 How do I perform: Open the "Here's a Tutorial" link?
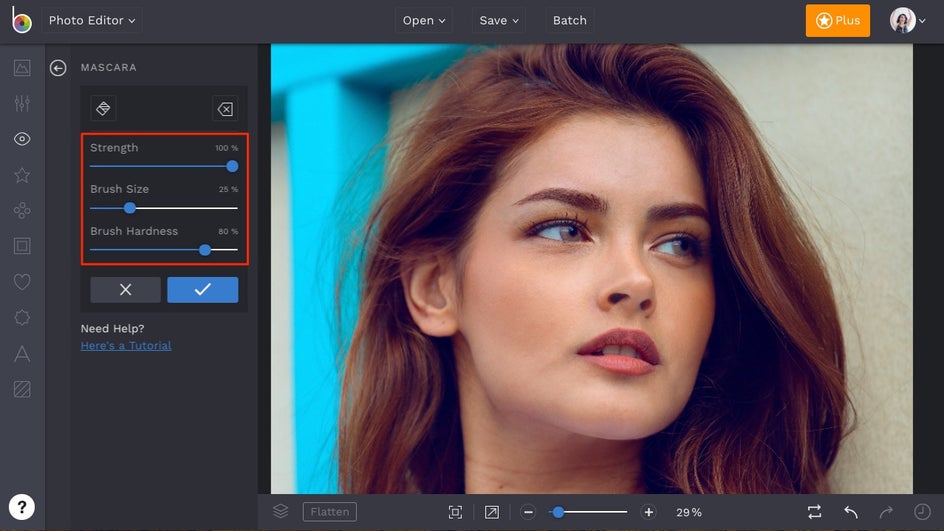(x=126, y=346)
